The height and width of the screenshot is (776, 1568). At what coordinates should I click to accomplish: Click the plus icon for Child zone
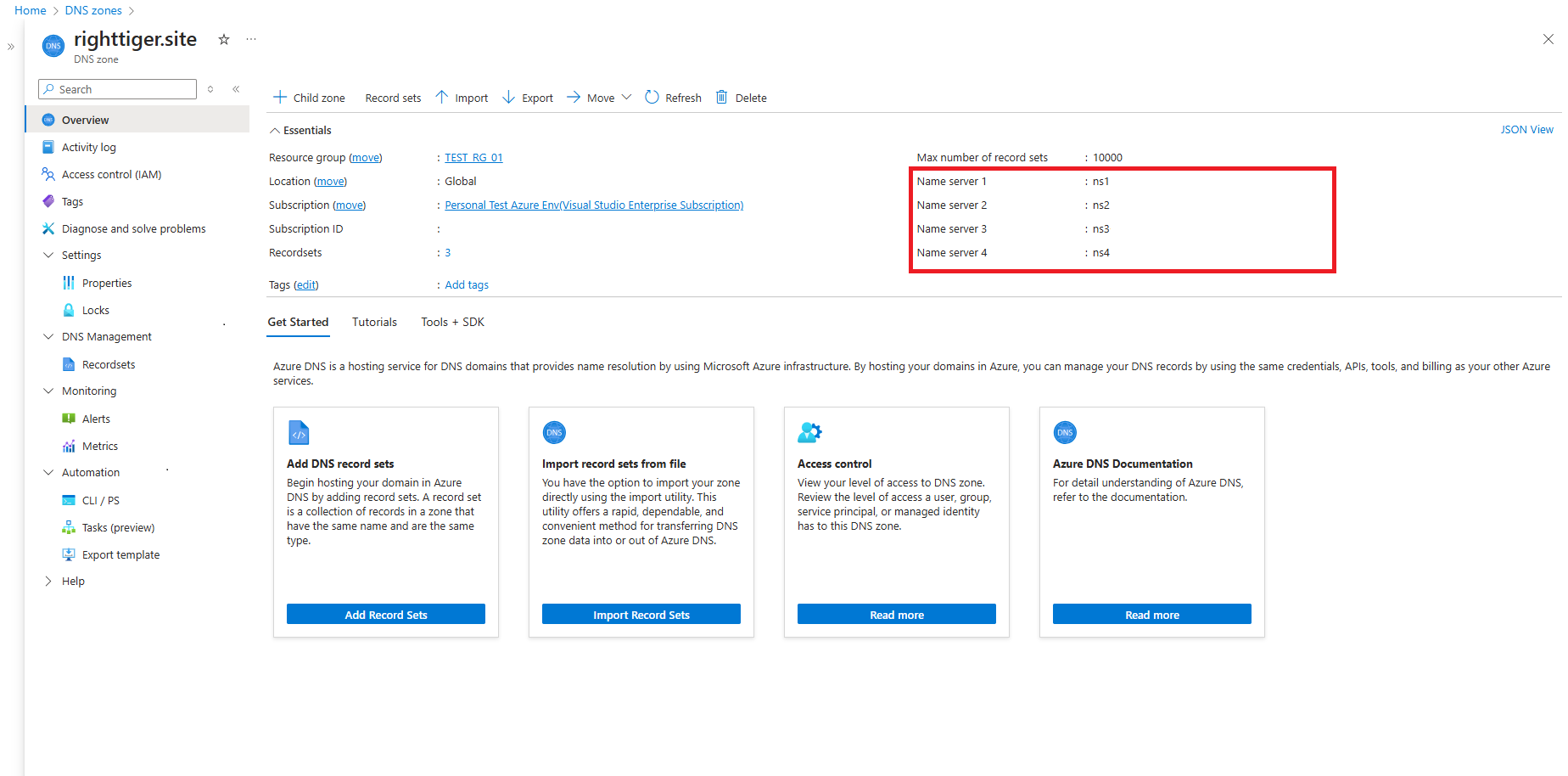pyautogui.click(x=280, y=97)
